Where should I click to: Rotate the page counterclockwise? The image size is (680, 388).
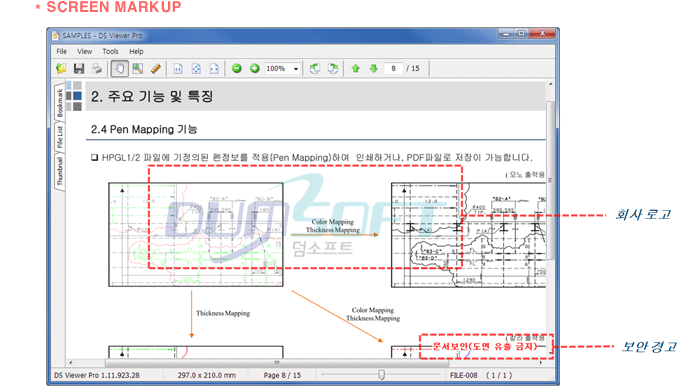(x=315, y=68)
